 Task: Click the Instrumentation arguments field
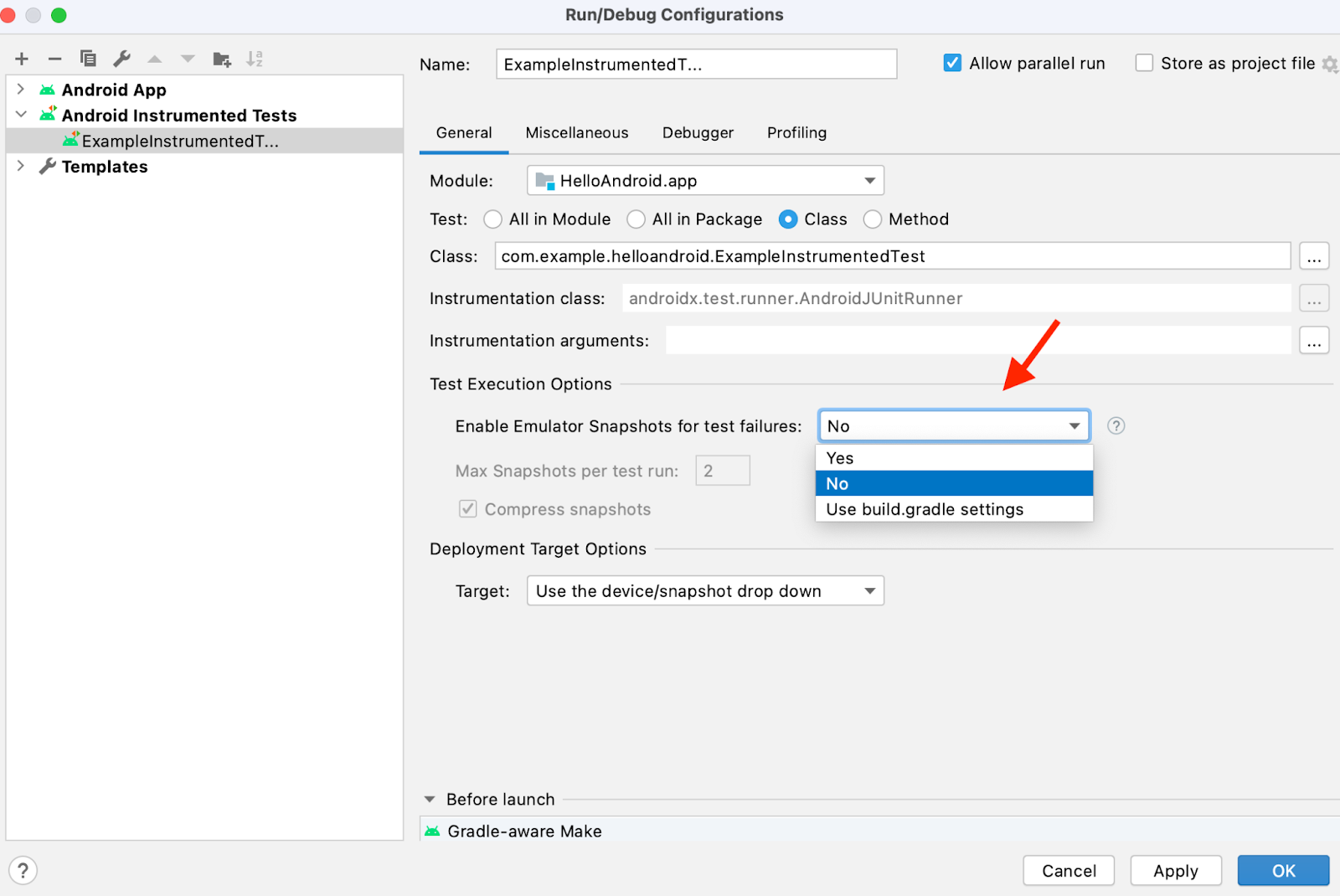(x=978, y=341)
